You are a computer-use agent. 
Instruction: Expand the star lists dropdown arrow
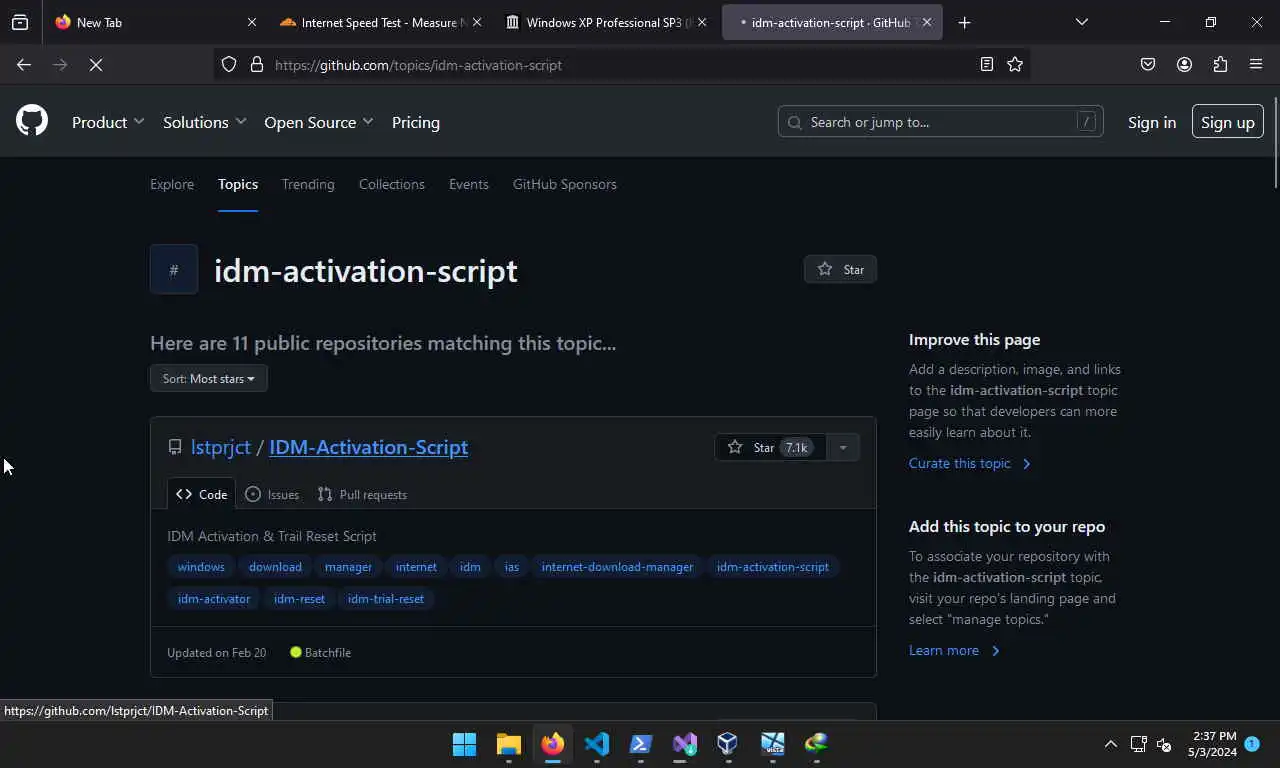(843, 447)
